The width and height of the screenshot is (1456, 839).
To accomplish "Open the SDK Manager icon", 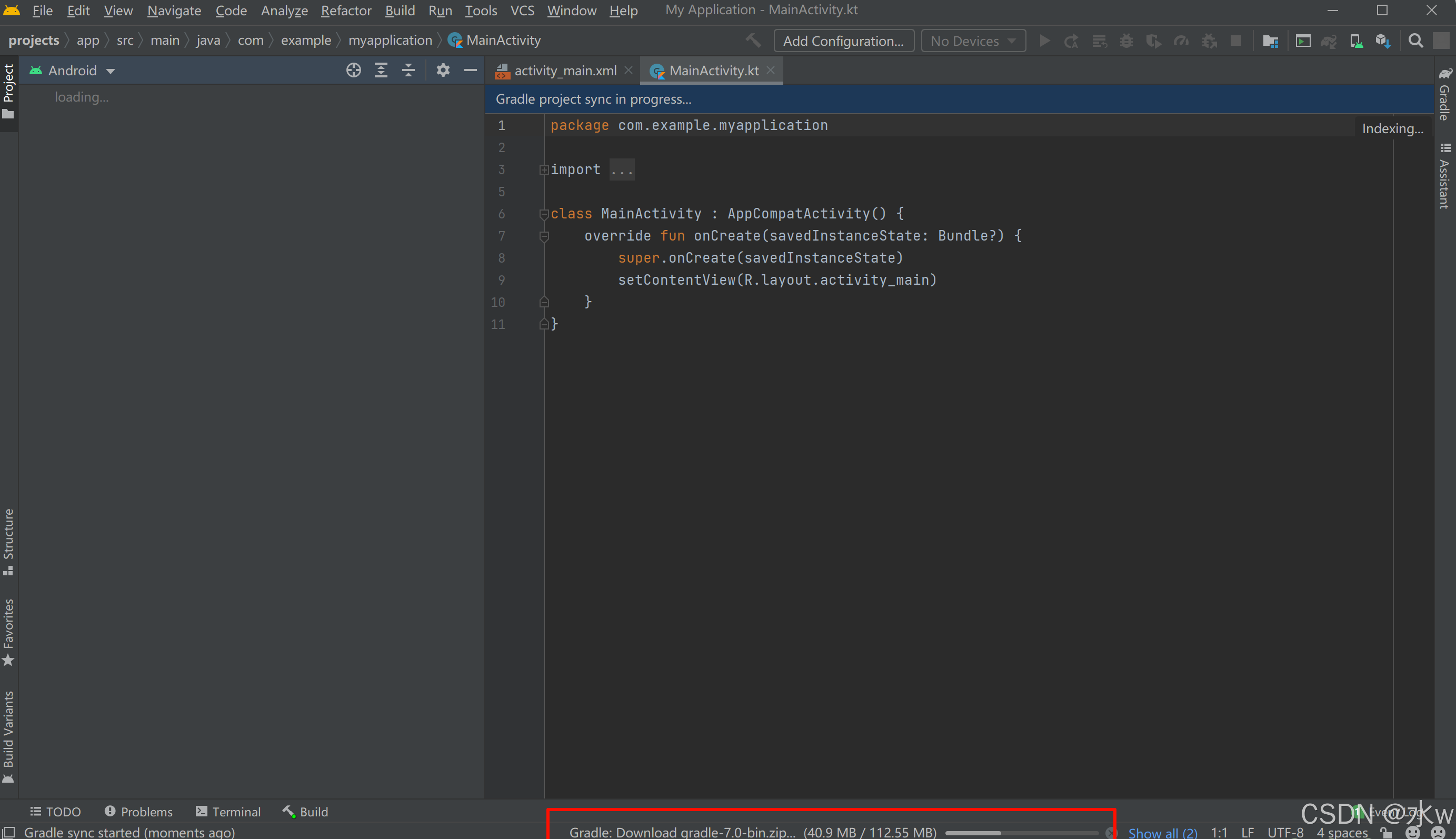I will 1383,41.
